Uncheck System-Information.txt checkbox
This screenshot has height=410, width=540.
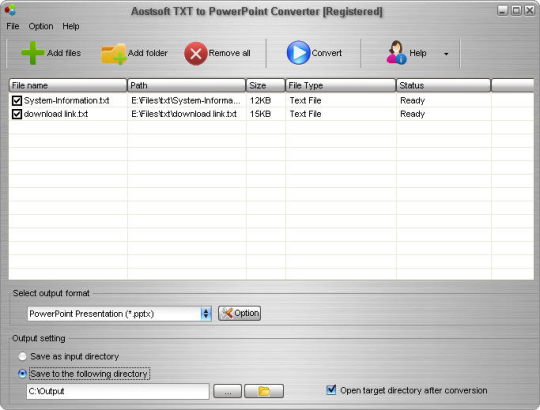[x=17, y=101]
